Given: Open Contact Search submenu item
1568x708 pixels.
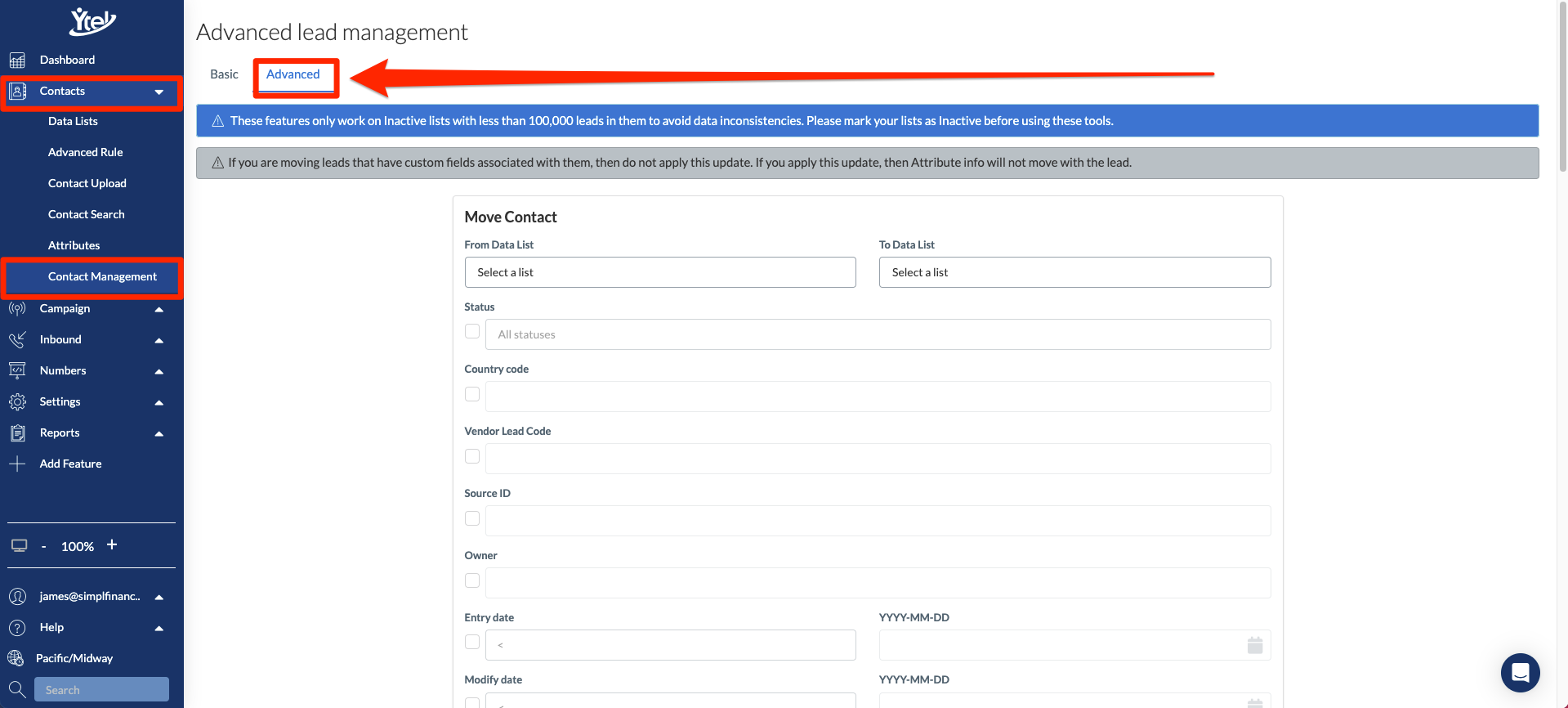Looking at the screenshot, I should pos(86,214).
